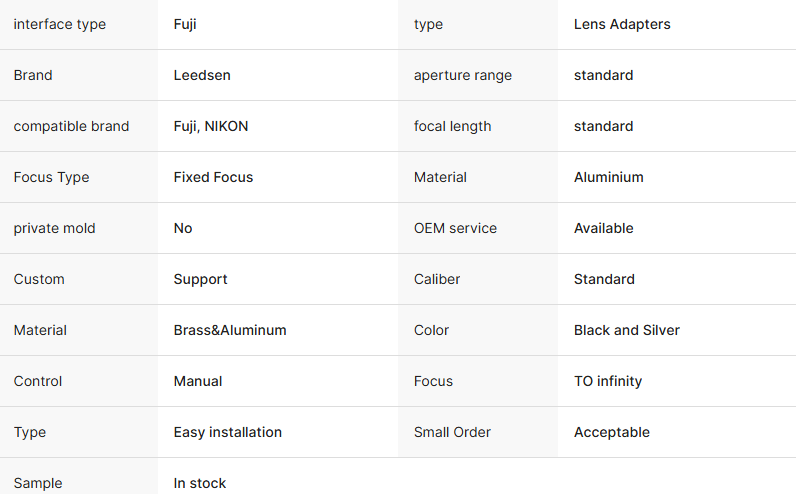796x494 pixels.
Task: Select the 'TO infinity' focus value
Action: (x=608, y=381)
